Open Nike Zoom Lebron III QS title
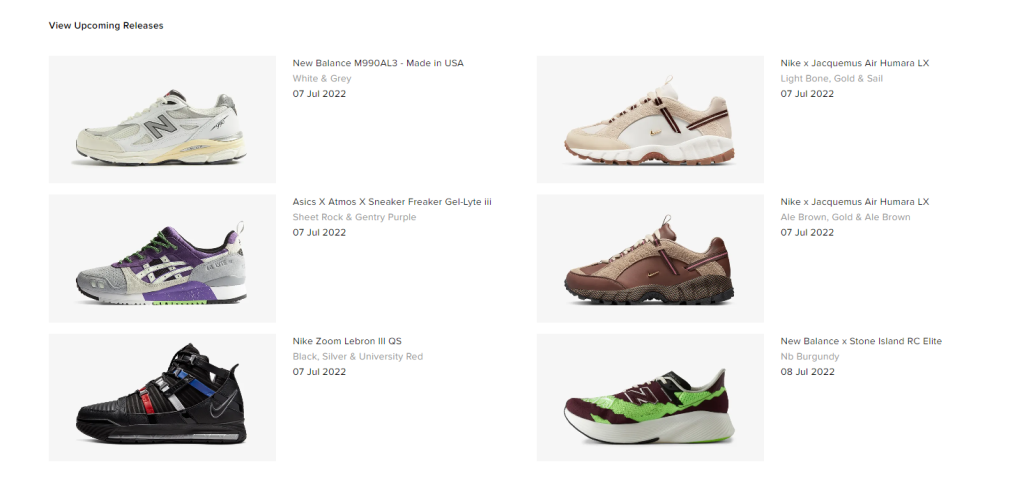 point(347,341)
